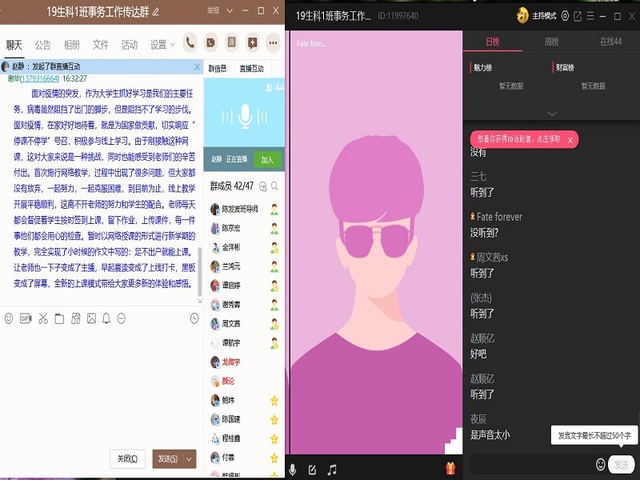
Task: Open the 设置 dropdown menu
Action: click(162, 45)
